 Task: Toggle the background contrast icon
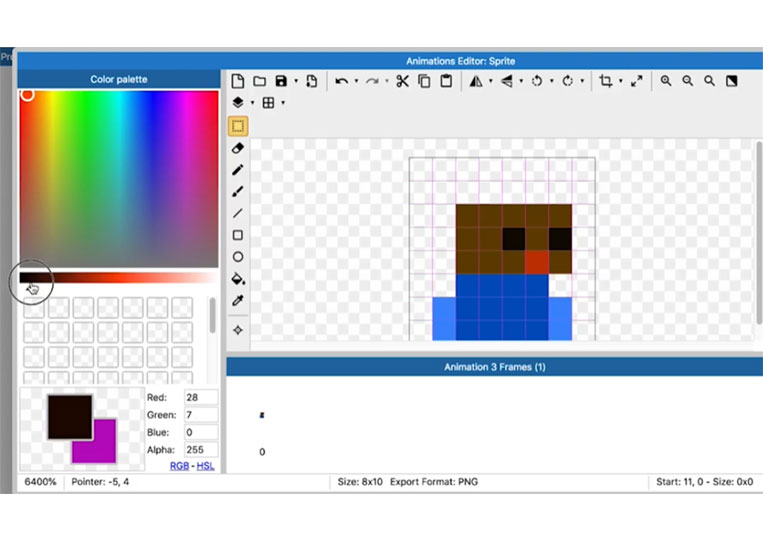coord(731,81)
